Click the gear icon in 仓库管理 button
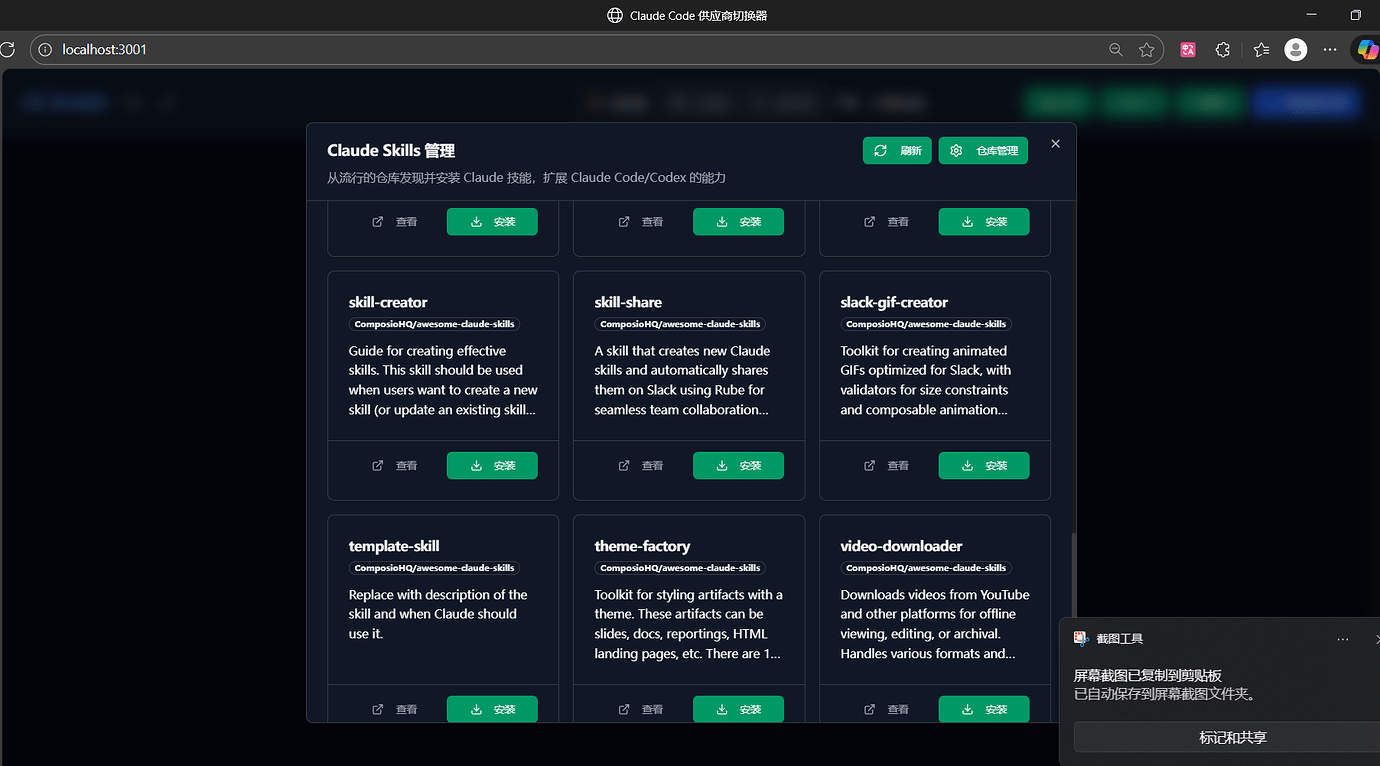Image resolution: width=1380 pixels, height=766 pixels. tap(956, 151)
